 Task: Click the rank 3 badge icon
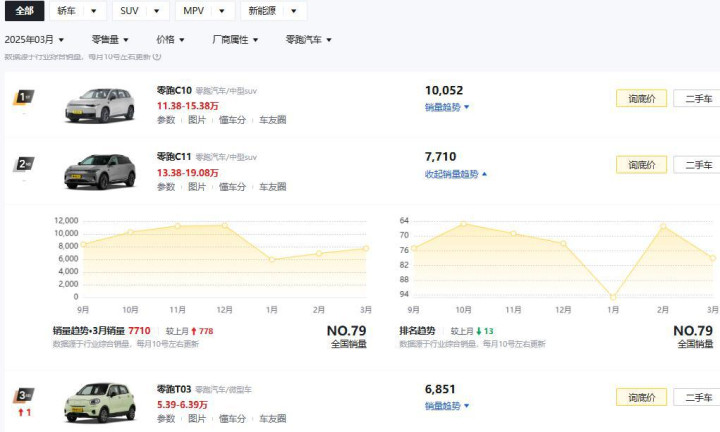click(x=23, y=395)
